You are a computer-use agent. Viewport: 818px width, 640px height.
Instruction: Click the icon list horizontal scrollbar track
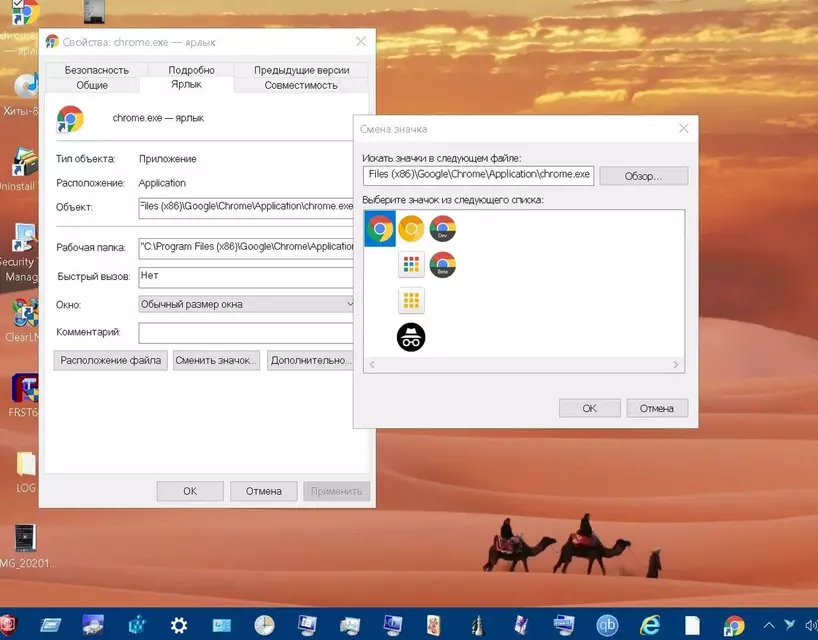(x=524, y=365)
